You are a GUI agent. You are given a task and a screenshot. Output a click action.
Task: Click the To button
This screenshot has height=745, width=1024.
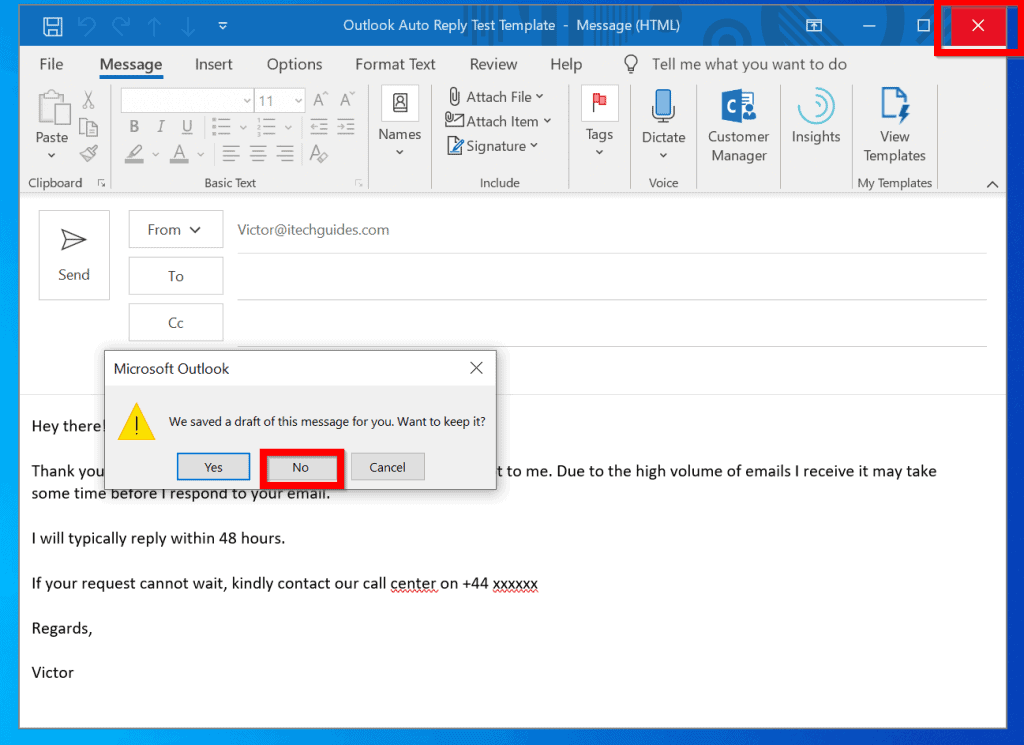(176, 276)
